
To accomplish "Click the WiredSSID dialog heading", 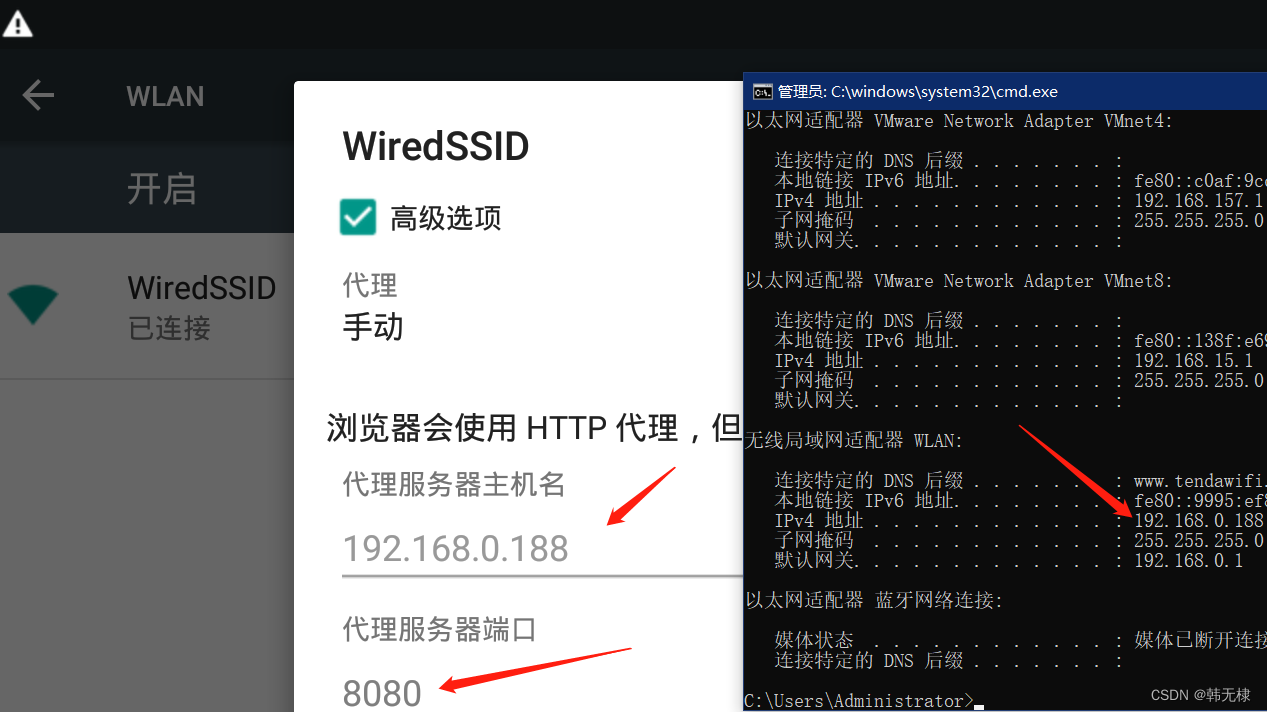I will pyautogui.click(x=436, y=147).
